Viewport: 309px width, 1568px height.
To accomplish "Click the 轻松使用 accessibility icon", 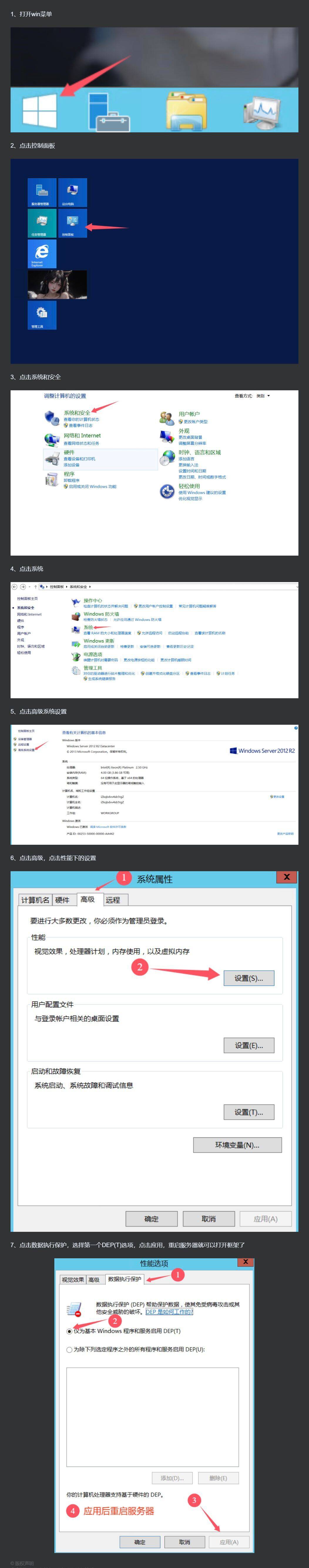I will point(167,491).
